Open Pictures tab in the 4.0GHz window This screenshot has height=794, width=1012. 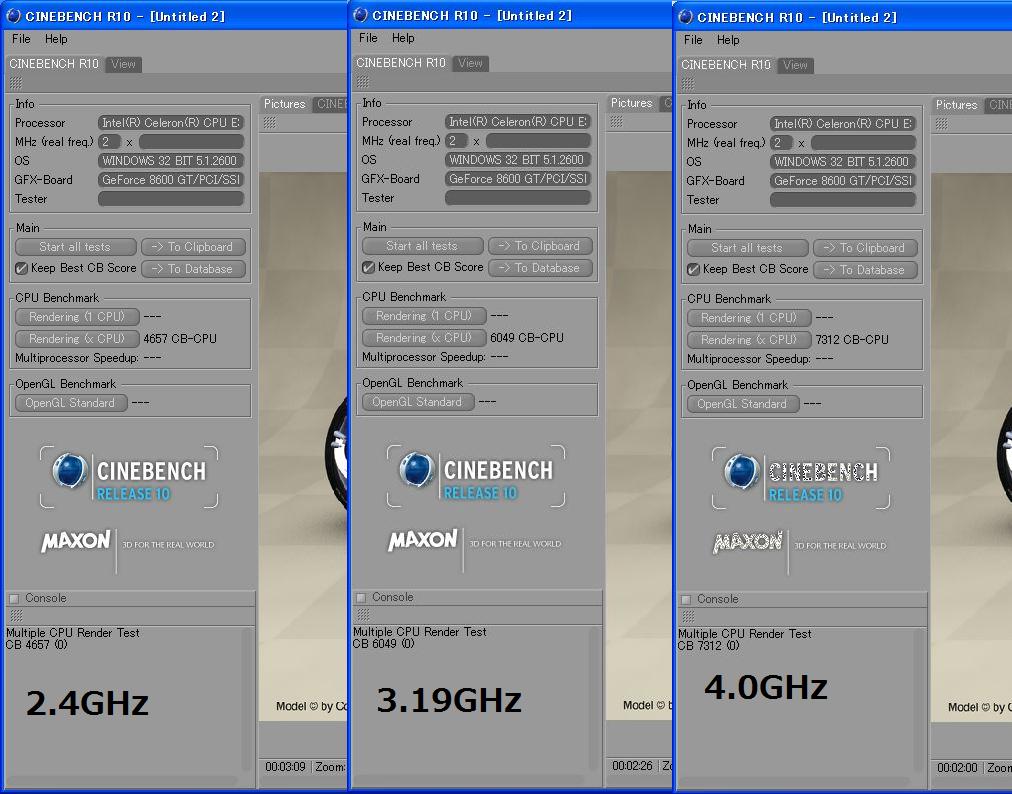[x=956, y=105]
